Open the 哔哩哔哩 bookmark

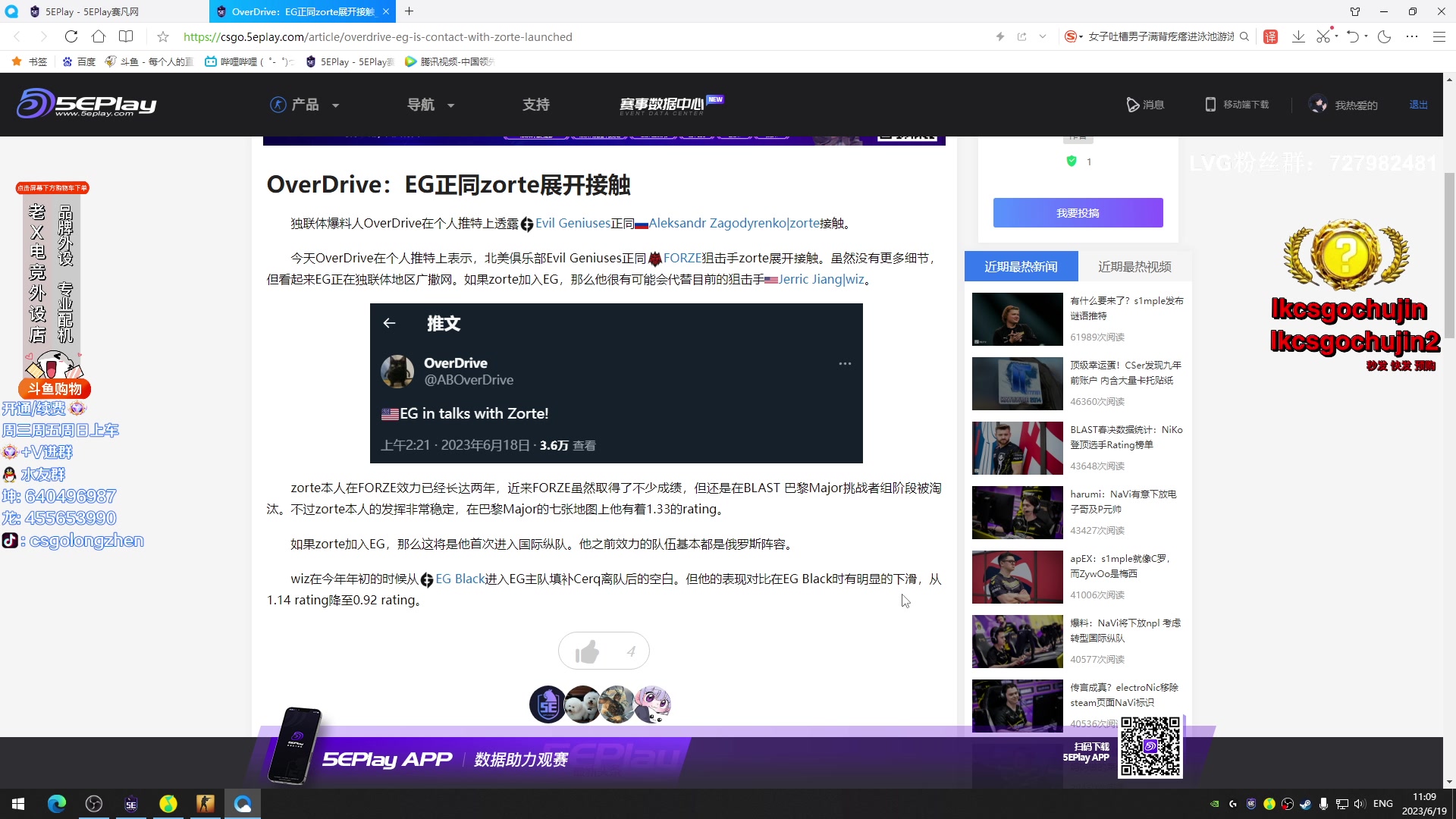click(249, 61)
